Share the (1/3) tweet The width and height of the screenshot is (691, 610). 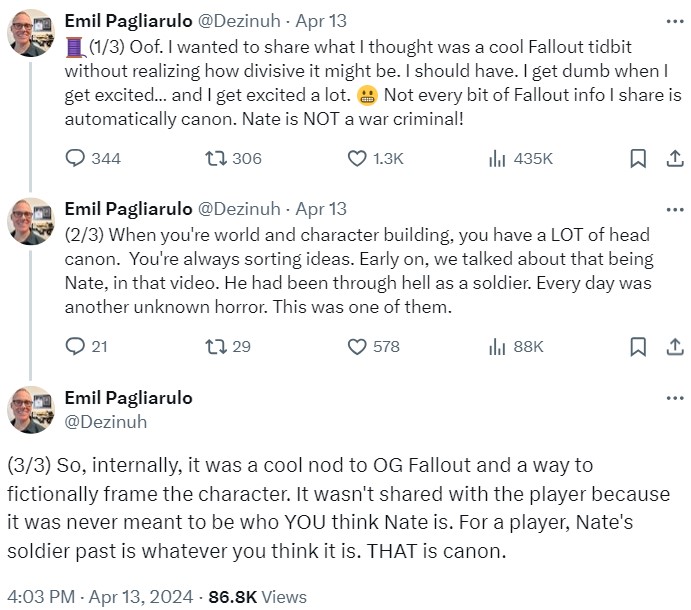674,158
